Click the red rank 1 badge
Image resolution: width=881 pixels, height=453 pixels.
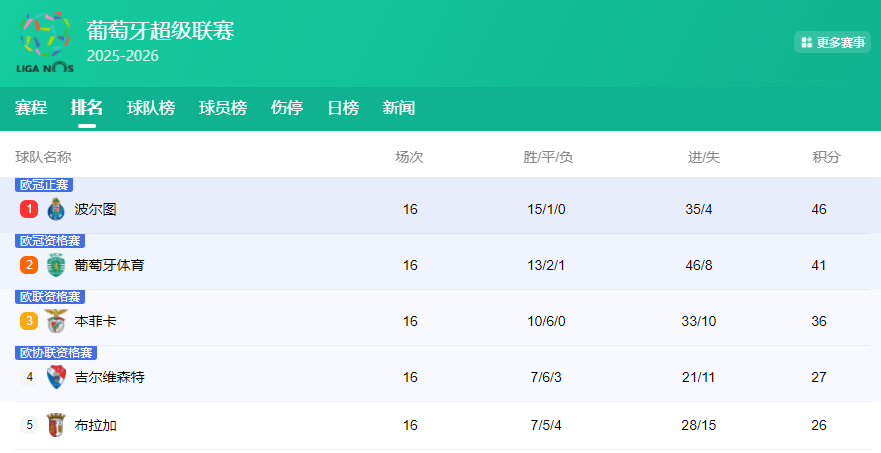(29, 209)
